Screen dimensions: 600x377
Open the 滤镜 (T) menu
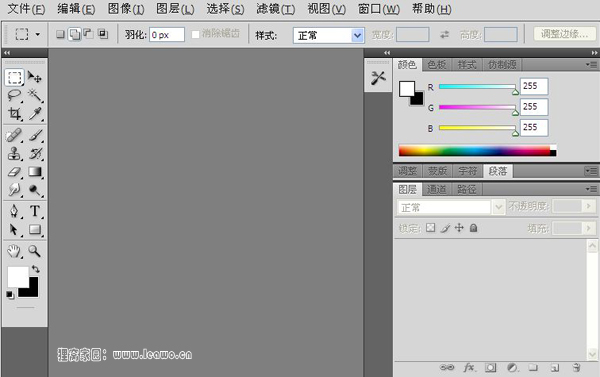point(276,8)
